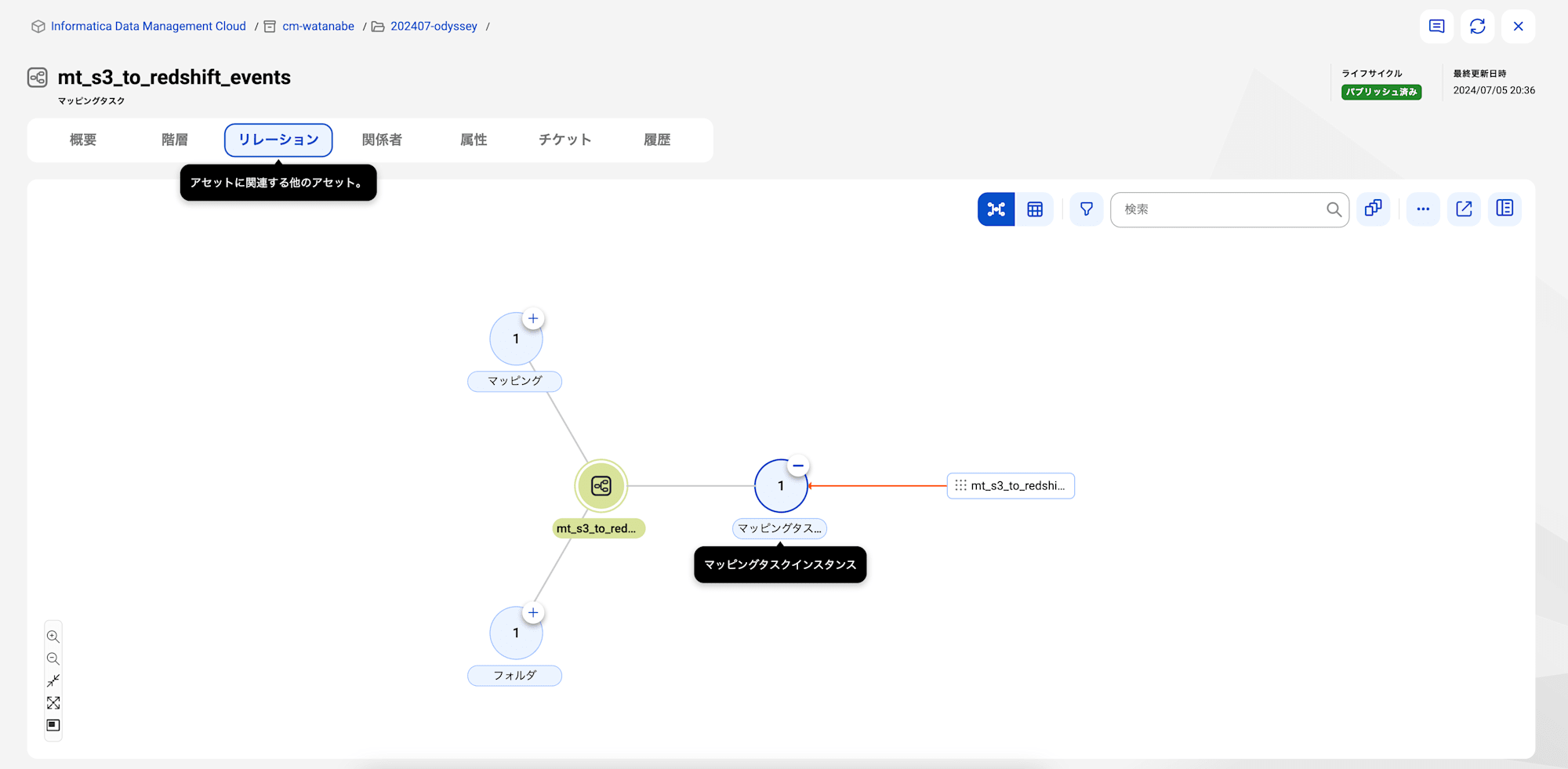
Task: Click the central mt_s3_to_red... asset node icon
Action: click(601, 486)
